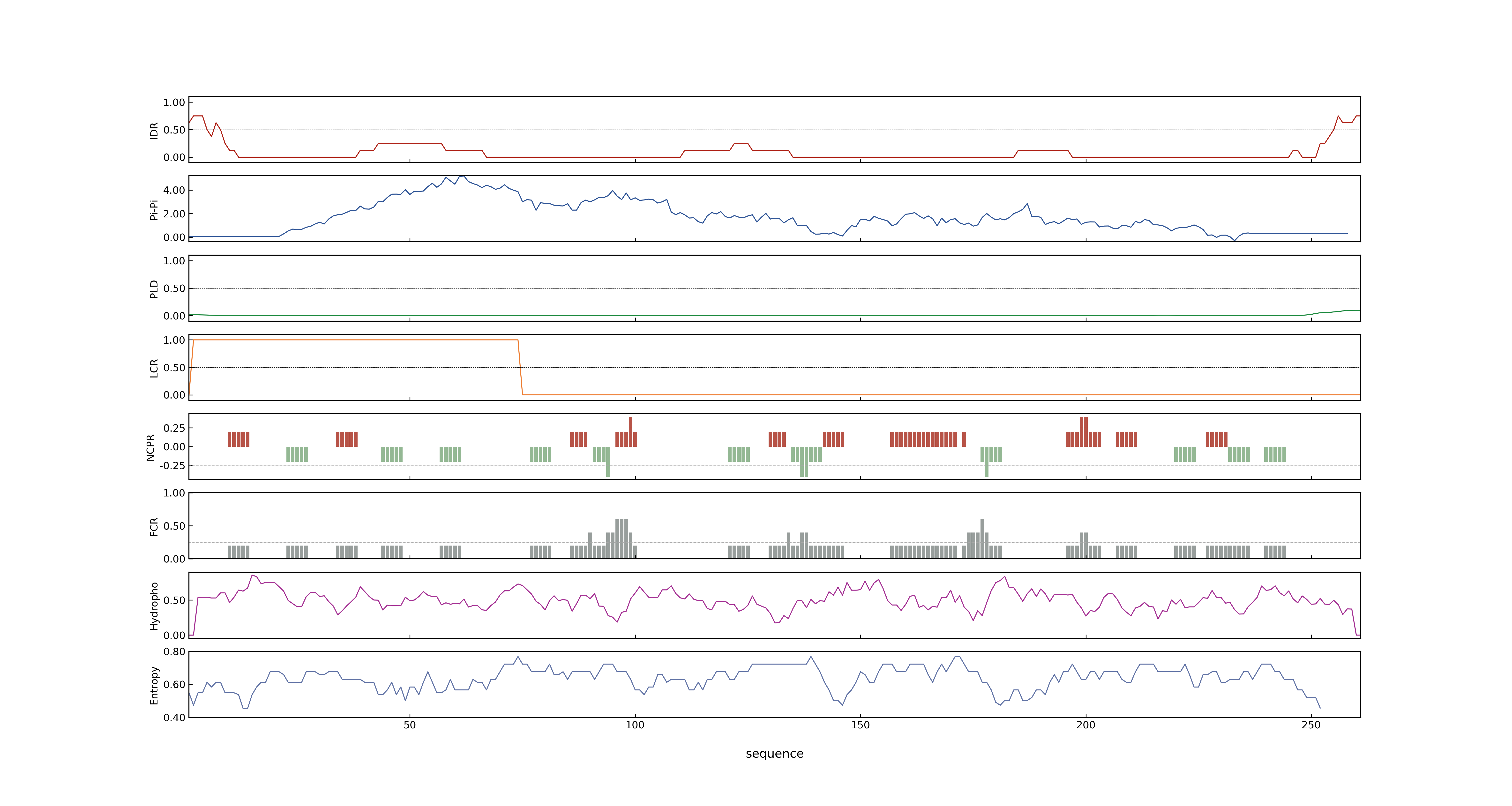Click the Hydropho axis label
The width and height of the screenshot is (1512, 806).
[154, 606]
